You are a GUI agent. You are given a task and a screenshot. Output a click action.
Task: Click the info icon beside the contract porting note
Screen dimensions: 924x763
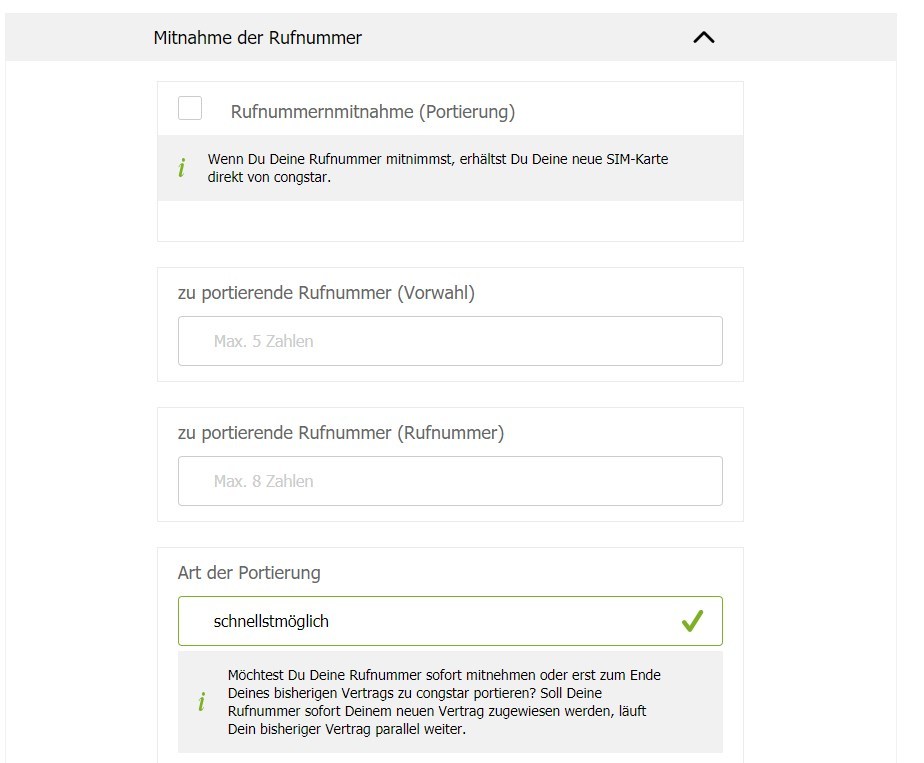tap(201, 702)
